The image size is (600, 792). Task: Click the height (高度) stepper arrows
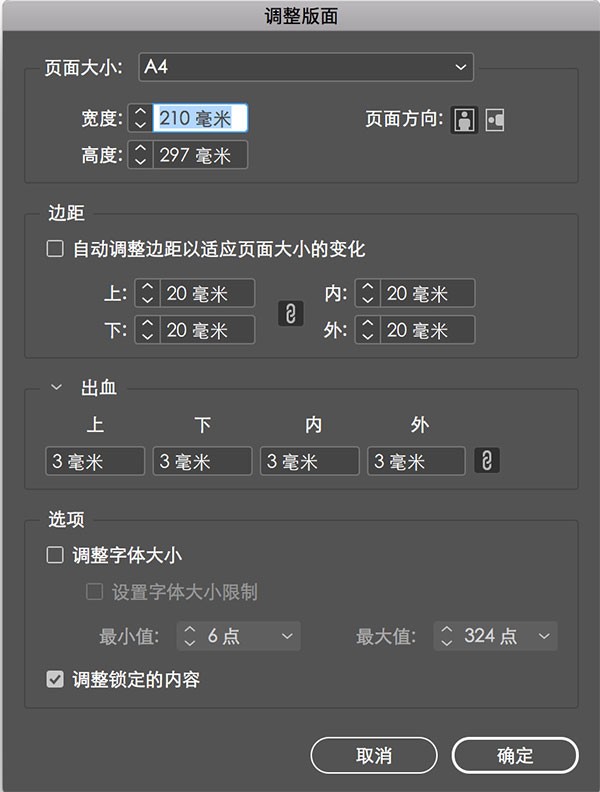[141, 155]
